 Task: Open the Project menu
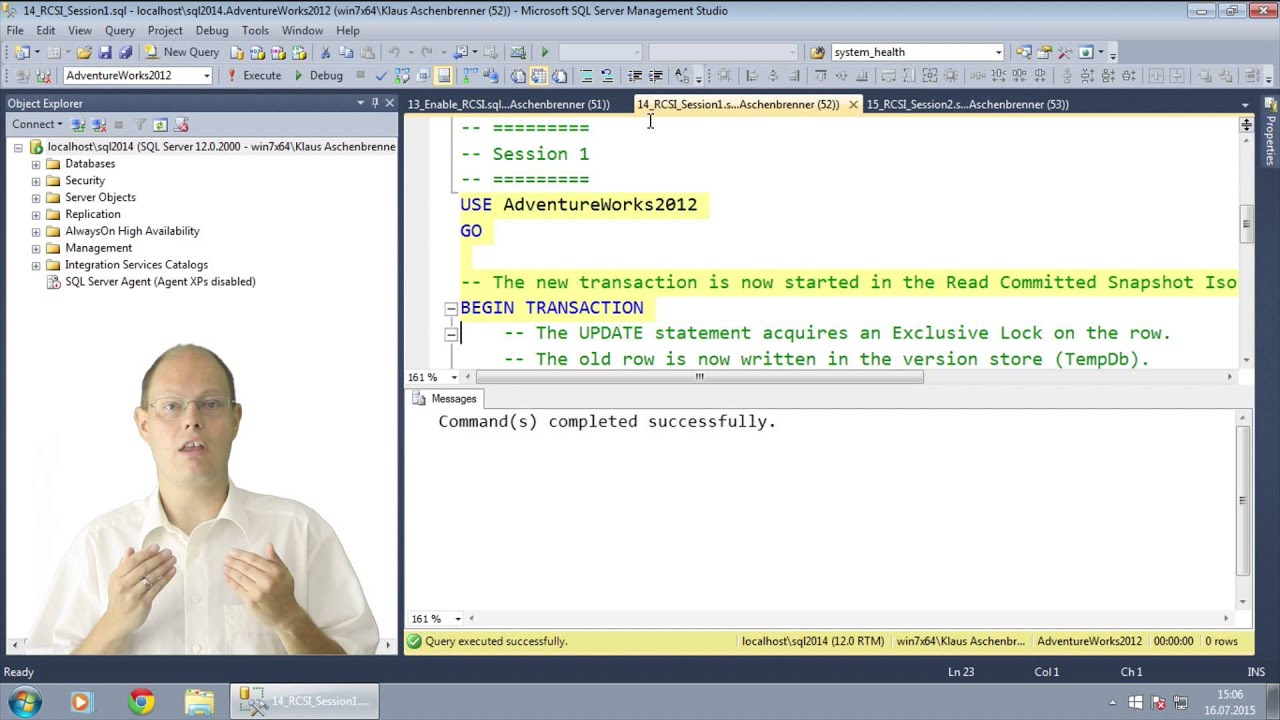pyautogui.click(x=165, y=30)
